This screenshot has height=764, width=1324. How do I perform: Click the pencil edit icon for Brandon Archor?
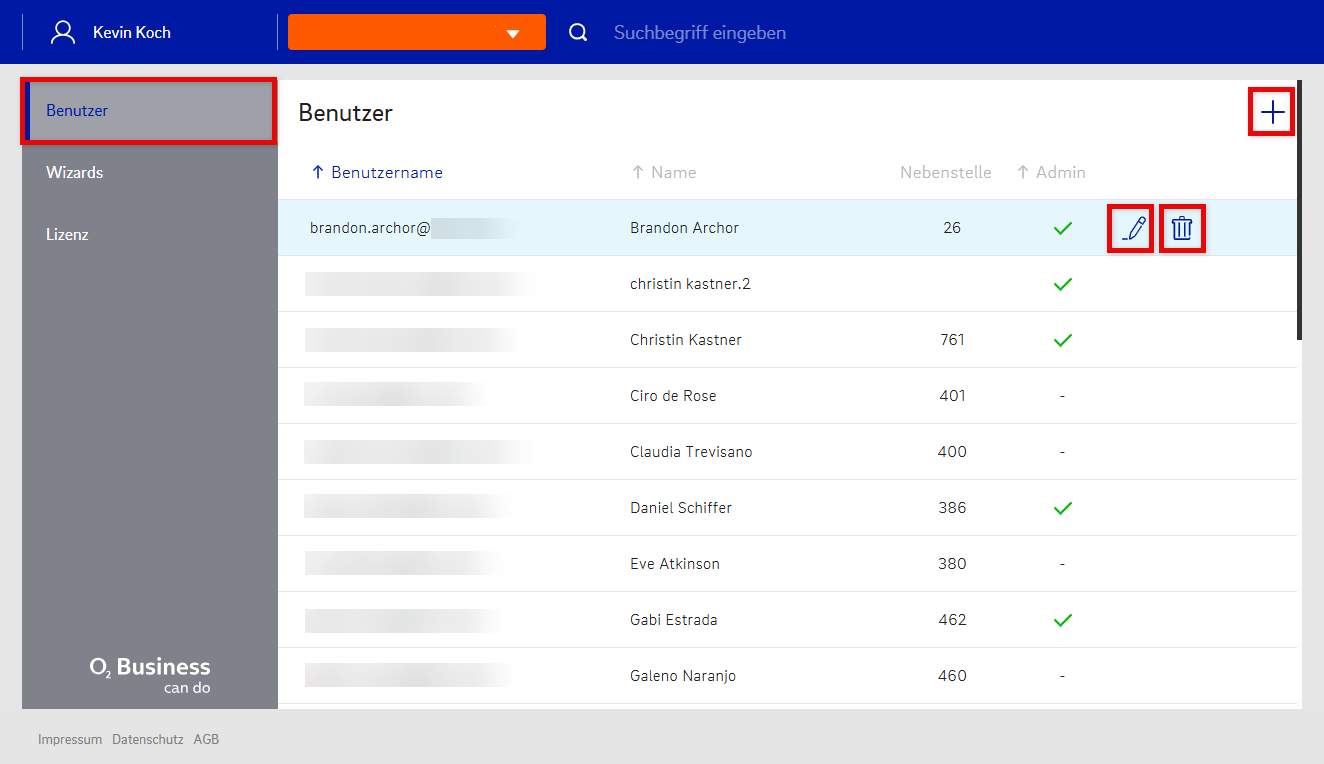(x=1131, y=229)
